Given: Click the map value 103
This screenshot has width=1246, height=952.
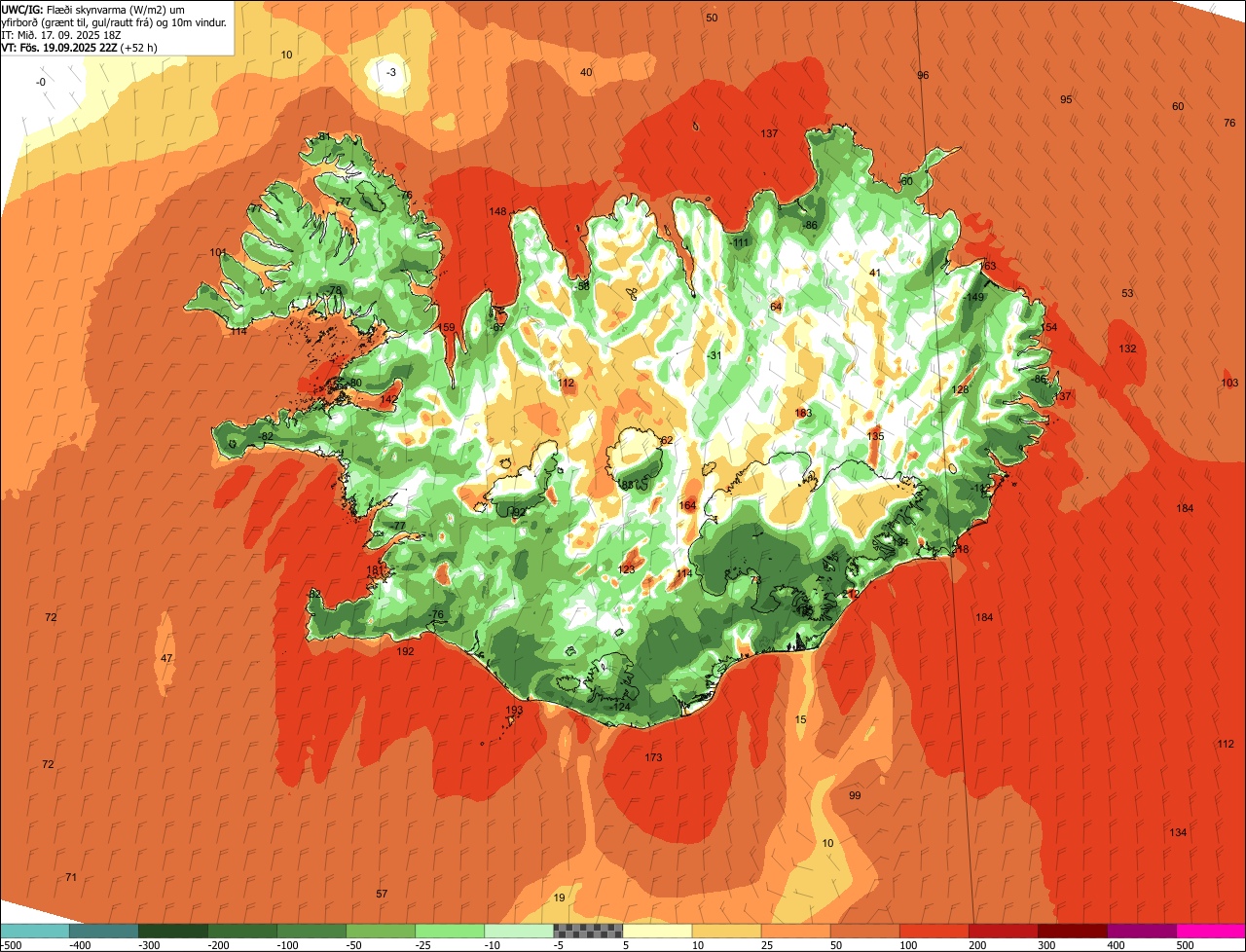Looking at the screenshot, I should [1229, 383].
